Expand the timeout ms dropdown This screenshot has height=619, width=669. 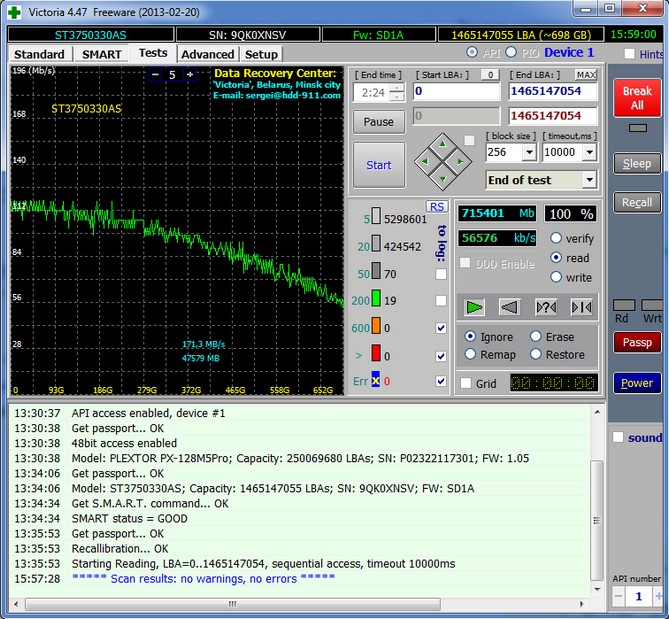(589, 152)
